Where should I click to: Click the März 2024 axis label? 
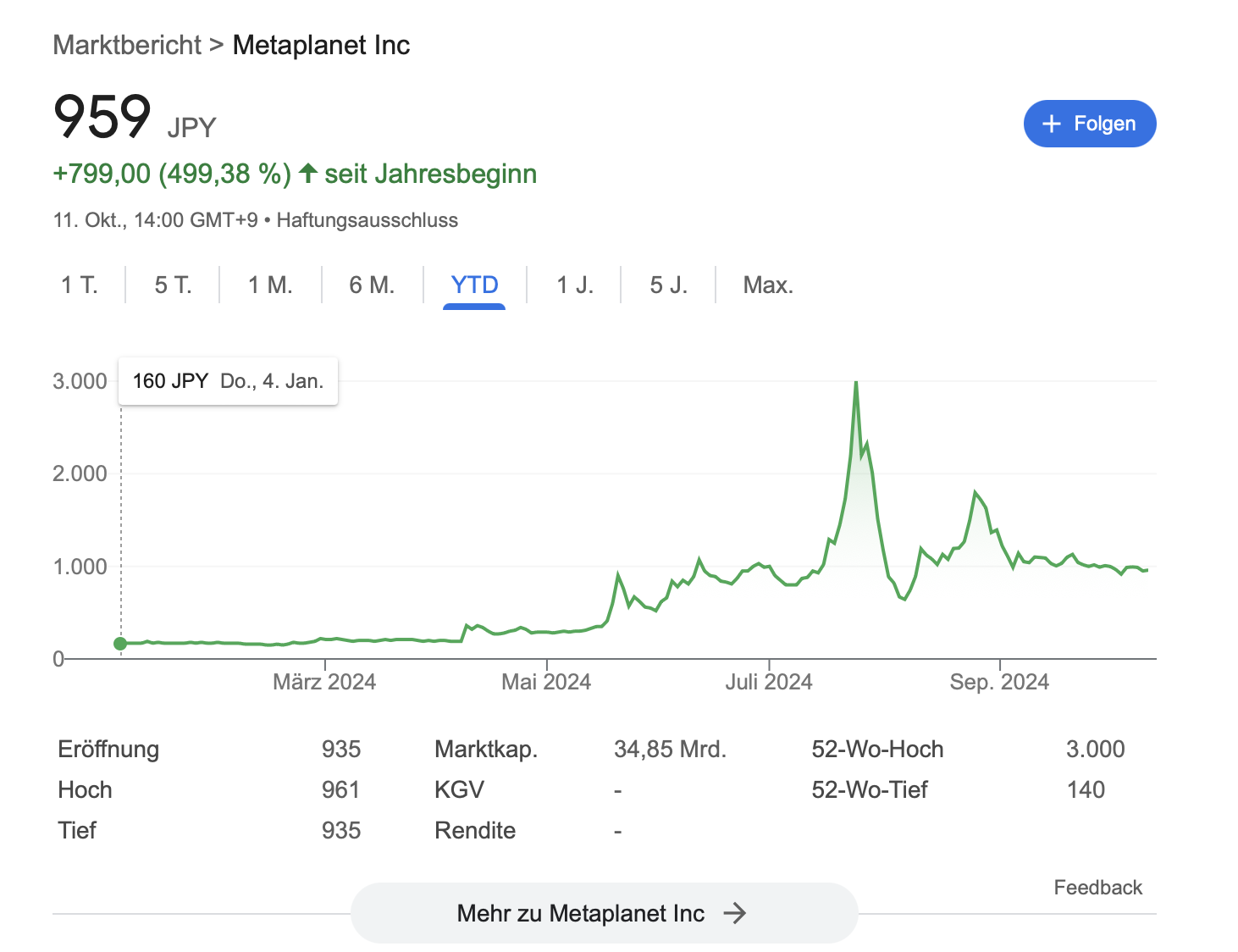[324, 682]
